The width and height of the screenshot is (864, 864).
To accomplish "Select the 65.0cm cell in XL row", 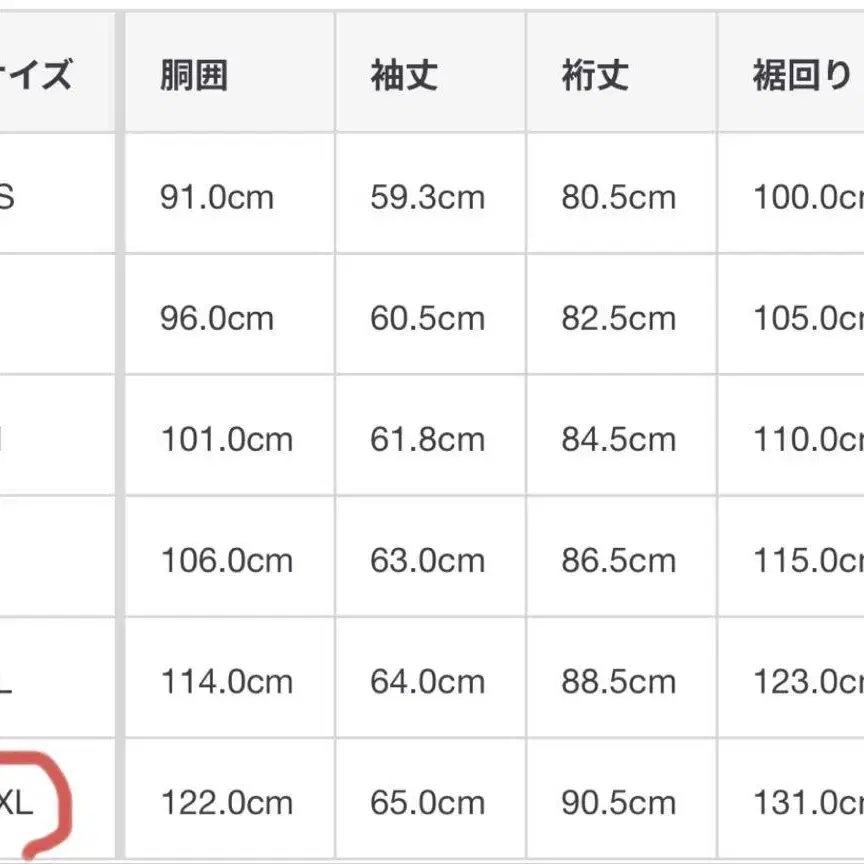I will point(428,802).
